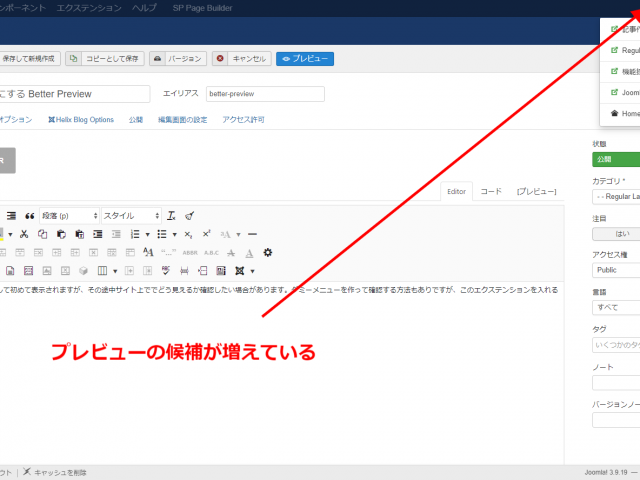Open the 言語 すべて dropdown
This screenshot has height=480, width=640.
point(616,307)
